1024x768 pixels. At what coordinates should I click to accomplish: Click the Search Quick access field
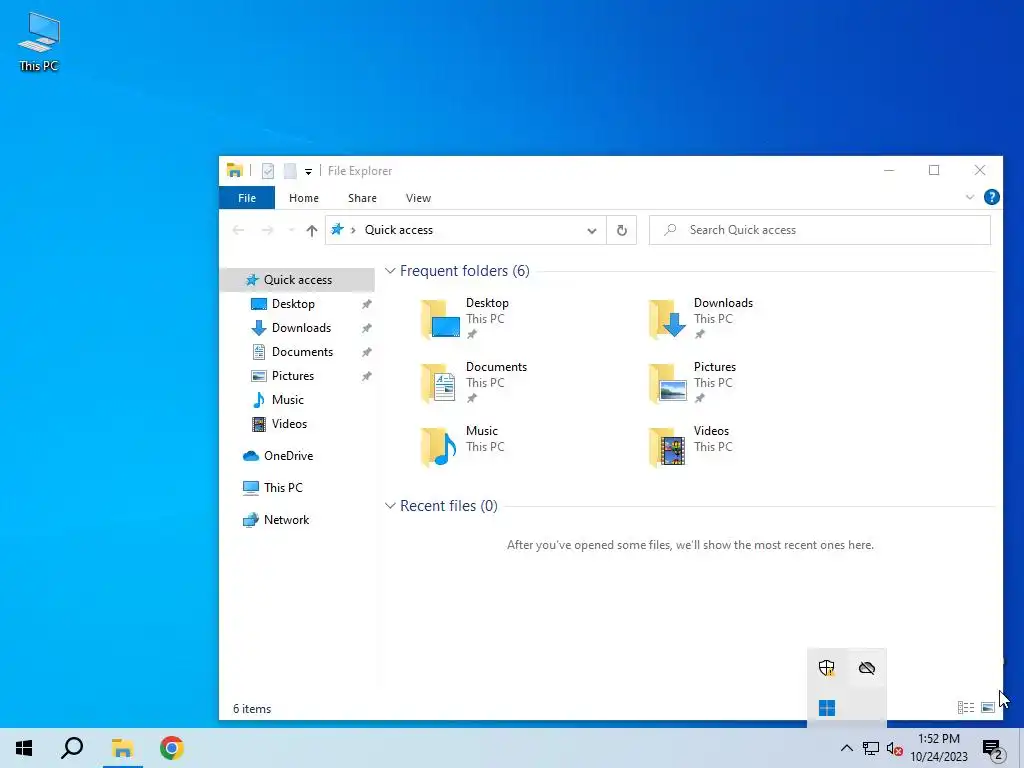coord(820,230)
